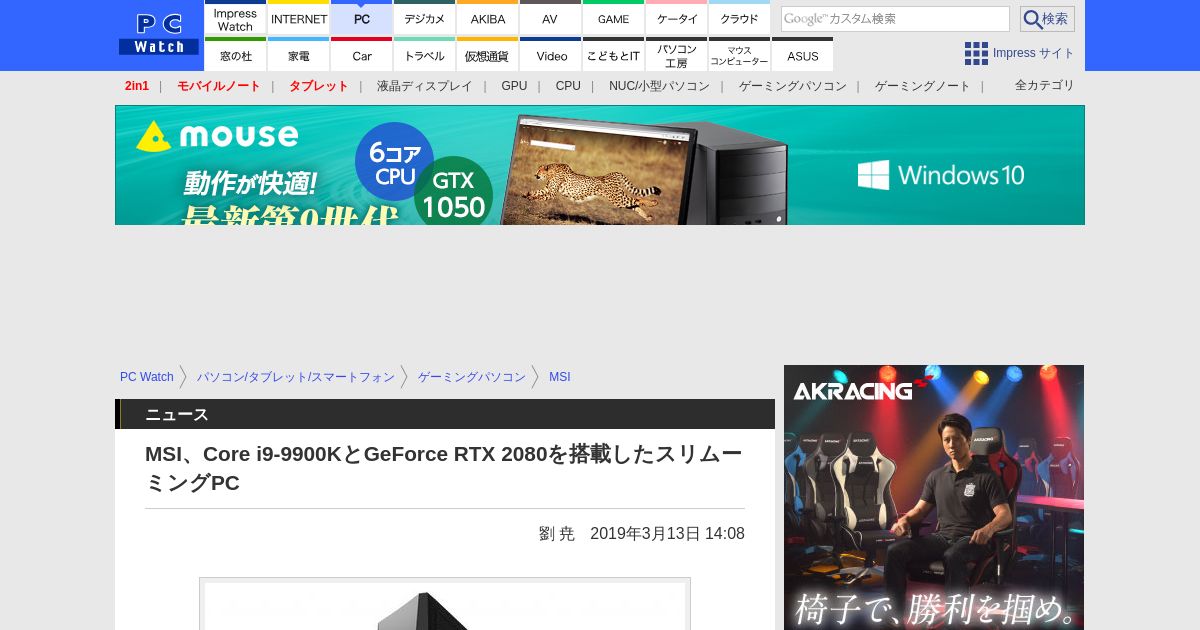Image resolution: width=1200 pixels, height=630 pixels.
Task: Click the author name 劉 尭
Action: point(557,534)
